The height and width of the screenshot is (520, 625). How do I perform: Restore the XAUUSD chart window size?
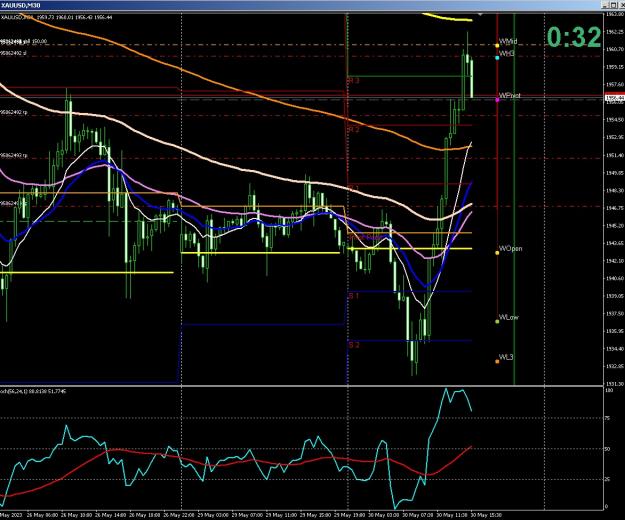click(613, 5)
